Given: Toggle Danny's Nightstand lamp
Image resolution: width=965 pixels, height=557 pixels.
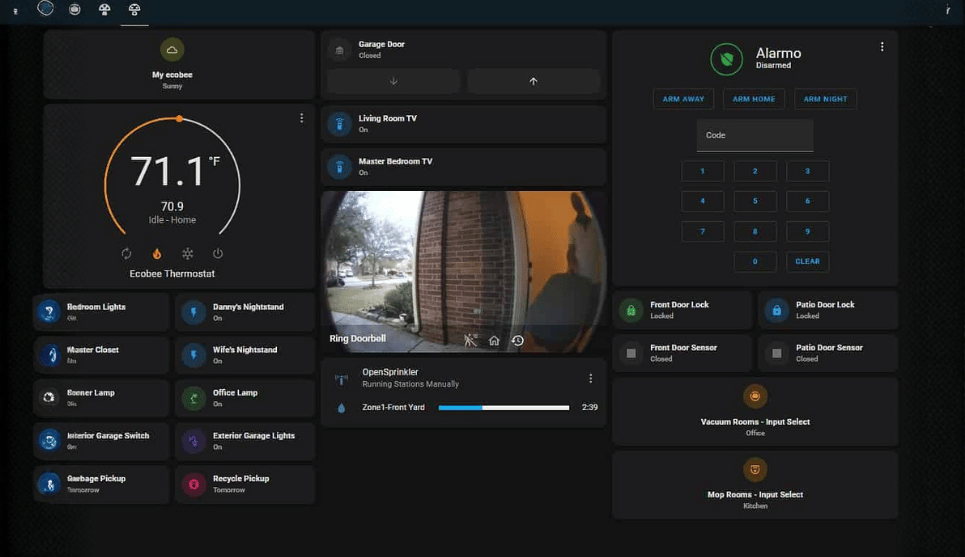Looking at the screenshot, I should [194, 311].
